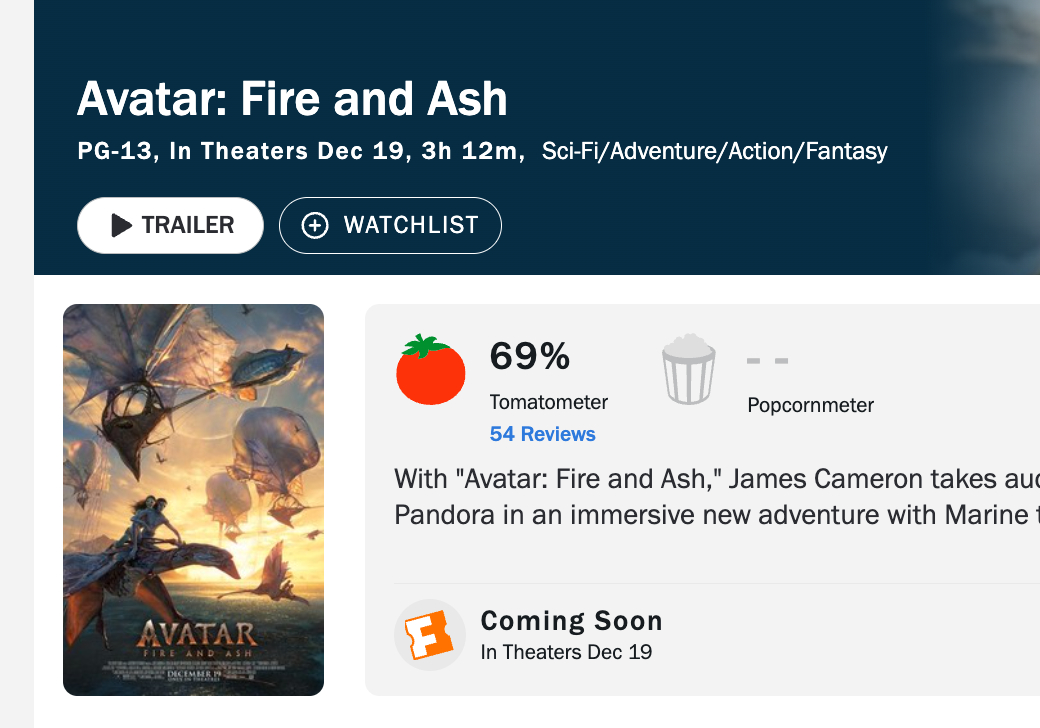
Task: Click the gray popcorn bucket icon
Action: click(x=689, y=371)
